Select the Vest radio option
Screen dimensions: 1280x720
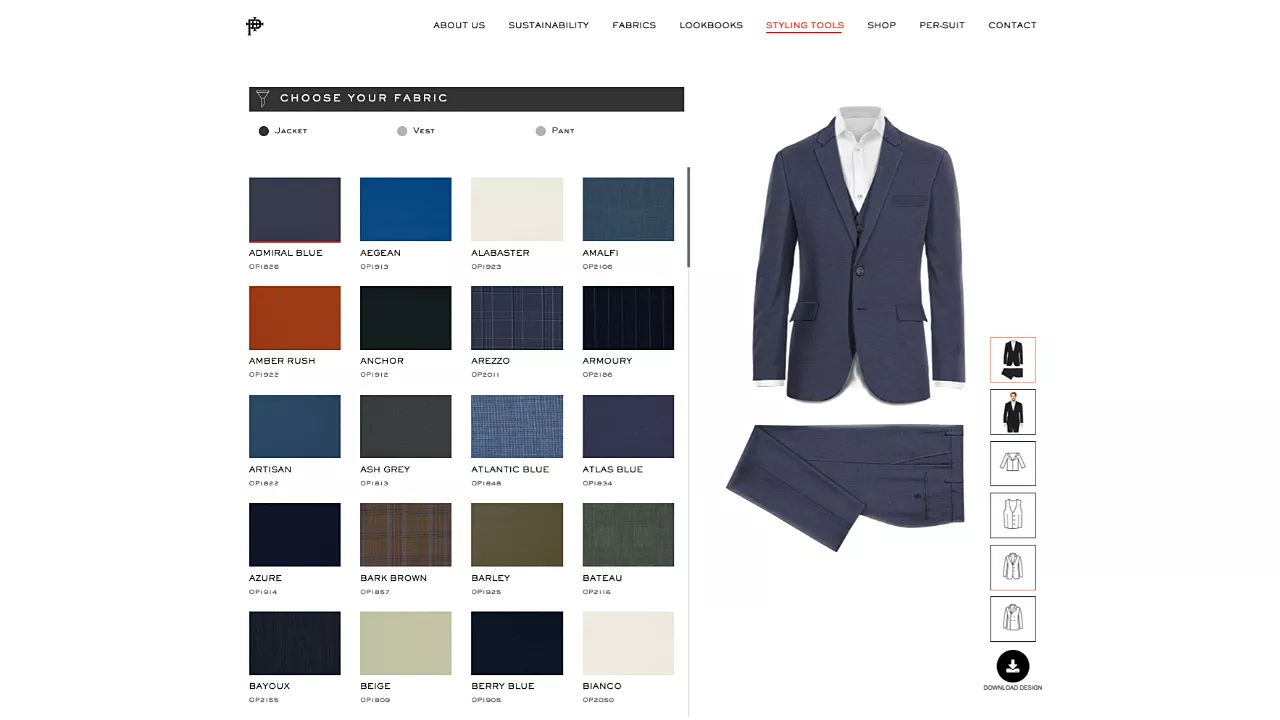402,131
